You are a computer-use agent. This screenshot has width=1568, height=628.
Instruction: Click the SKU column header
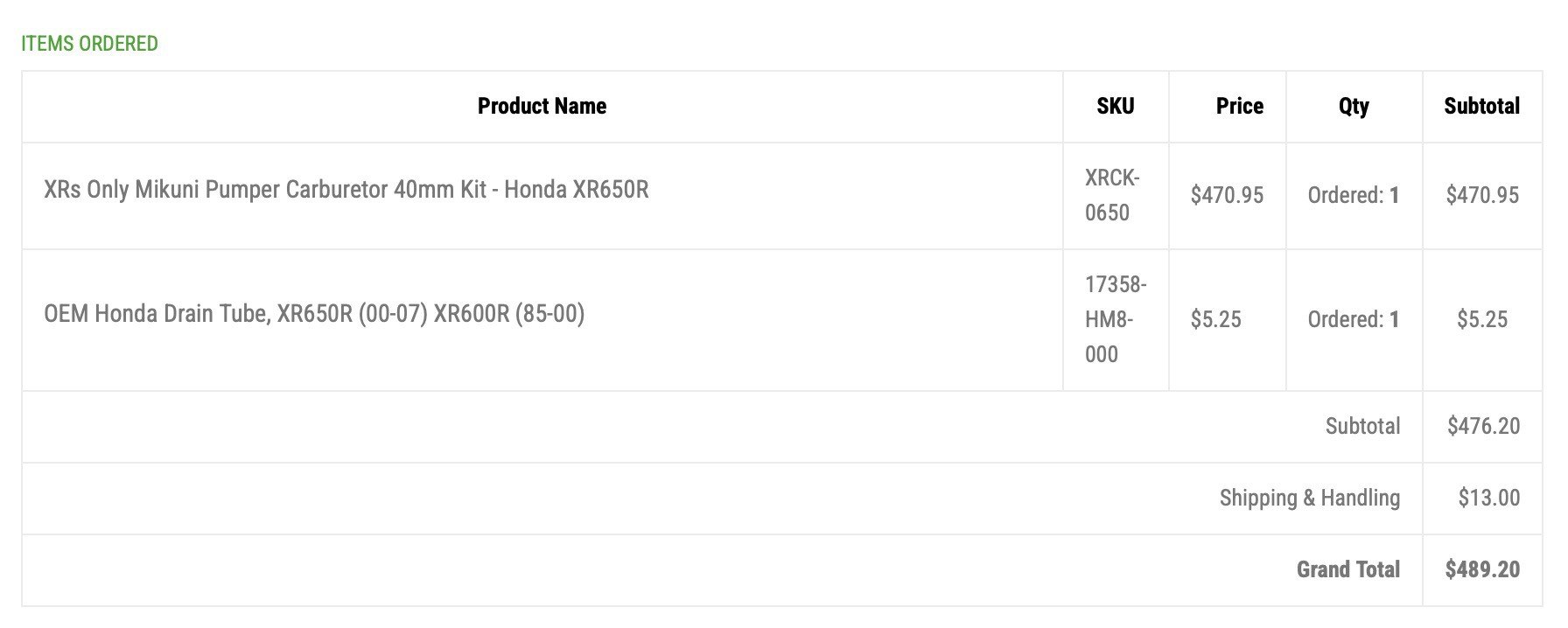1116,106
